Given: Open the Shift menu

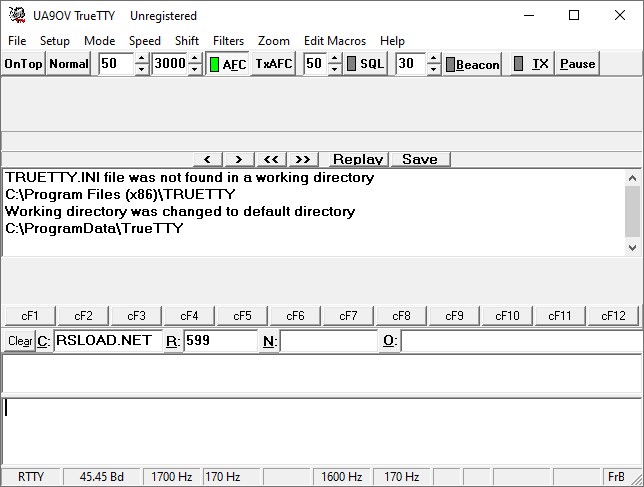Looking at the screenshot, I should pos(187,41).
